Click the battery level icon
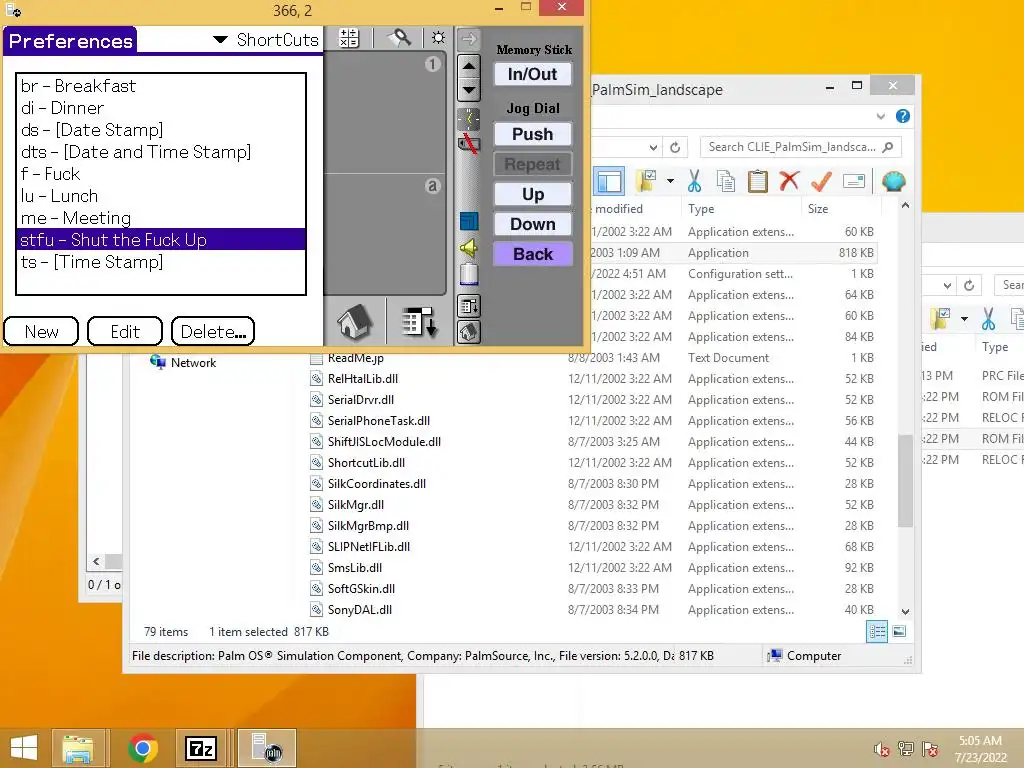 point(469,274)
